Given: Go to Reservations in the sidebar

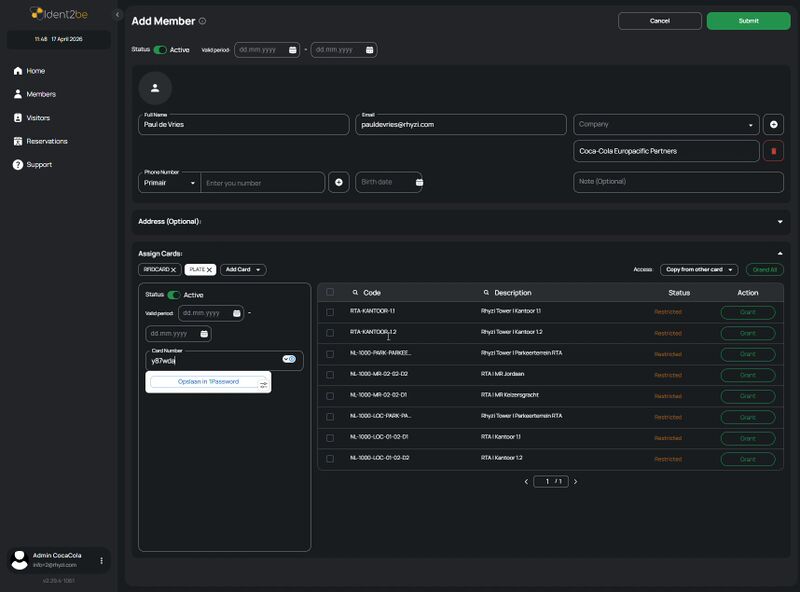Looking at the screenshot, I should point(46,141).
